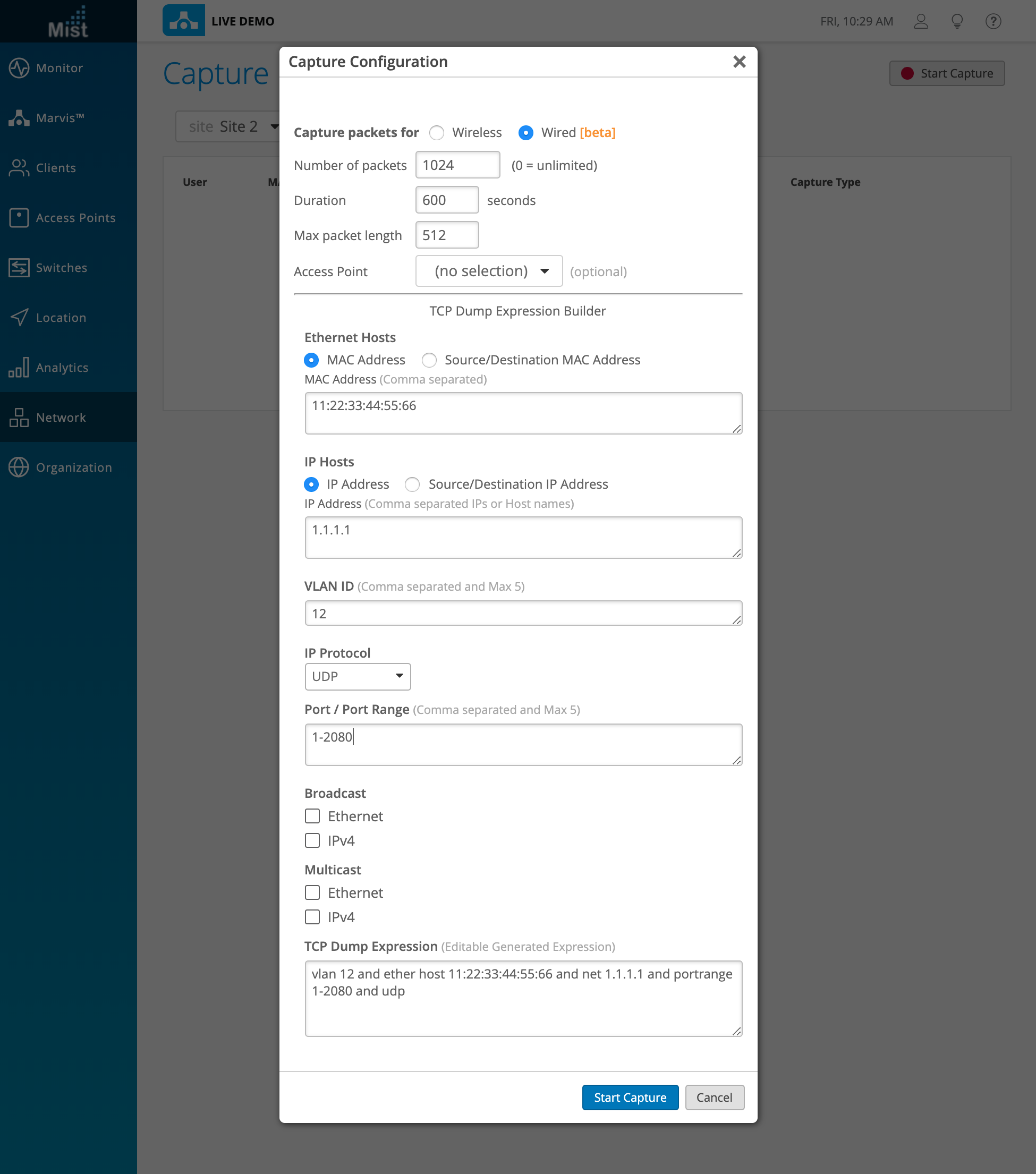Open Marvis icon in the sidebar

tap(19, 118)
